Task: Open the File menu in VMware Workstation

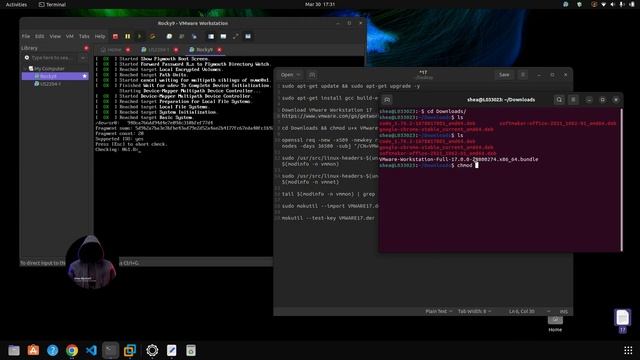Action: coord(26,36)
